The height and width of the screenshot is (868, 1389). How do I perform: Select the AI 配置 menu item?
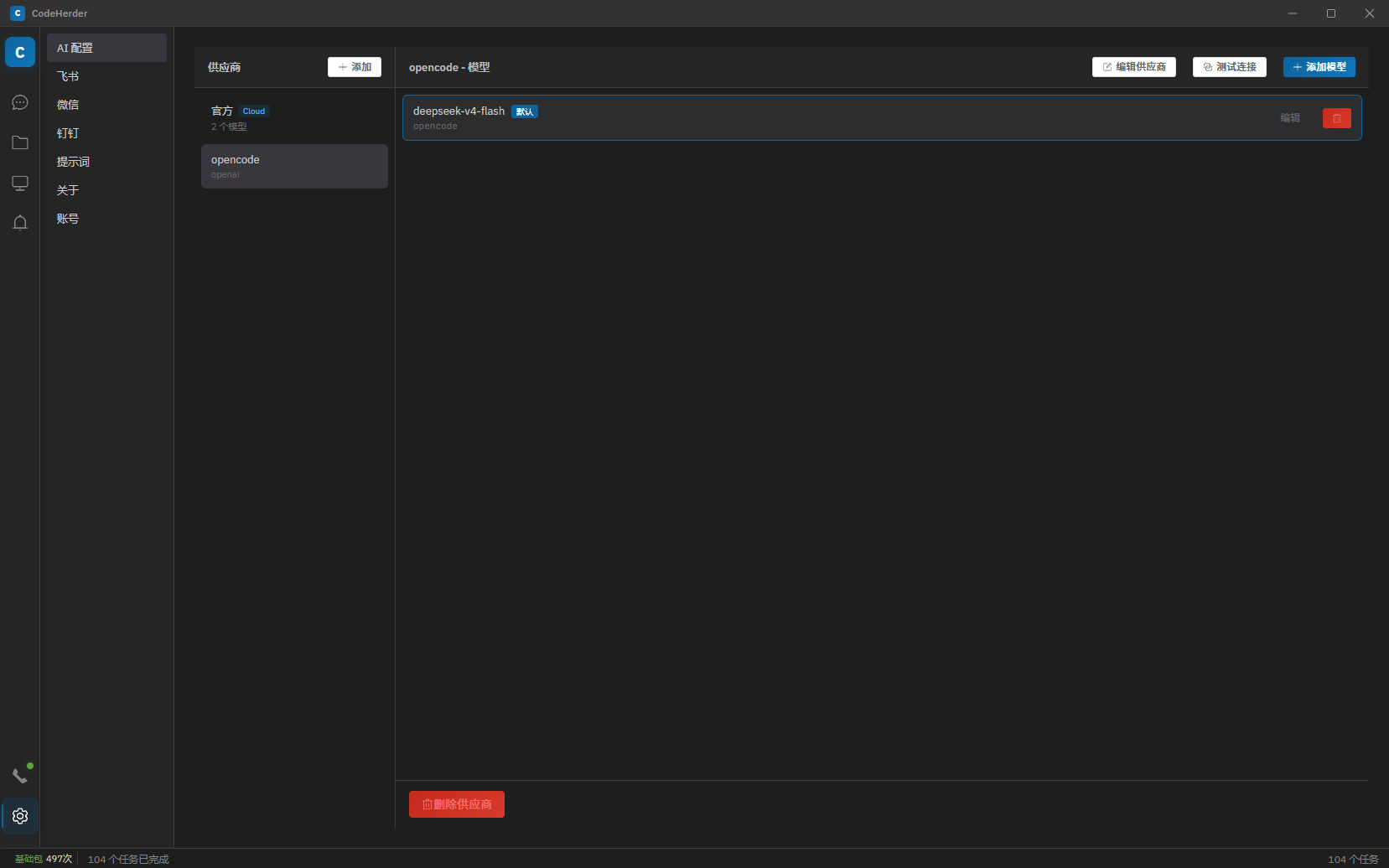106,48
